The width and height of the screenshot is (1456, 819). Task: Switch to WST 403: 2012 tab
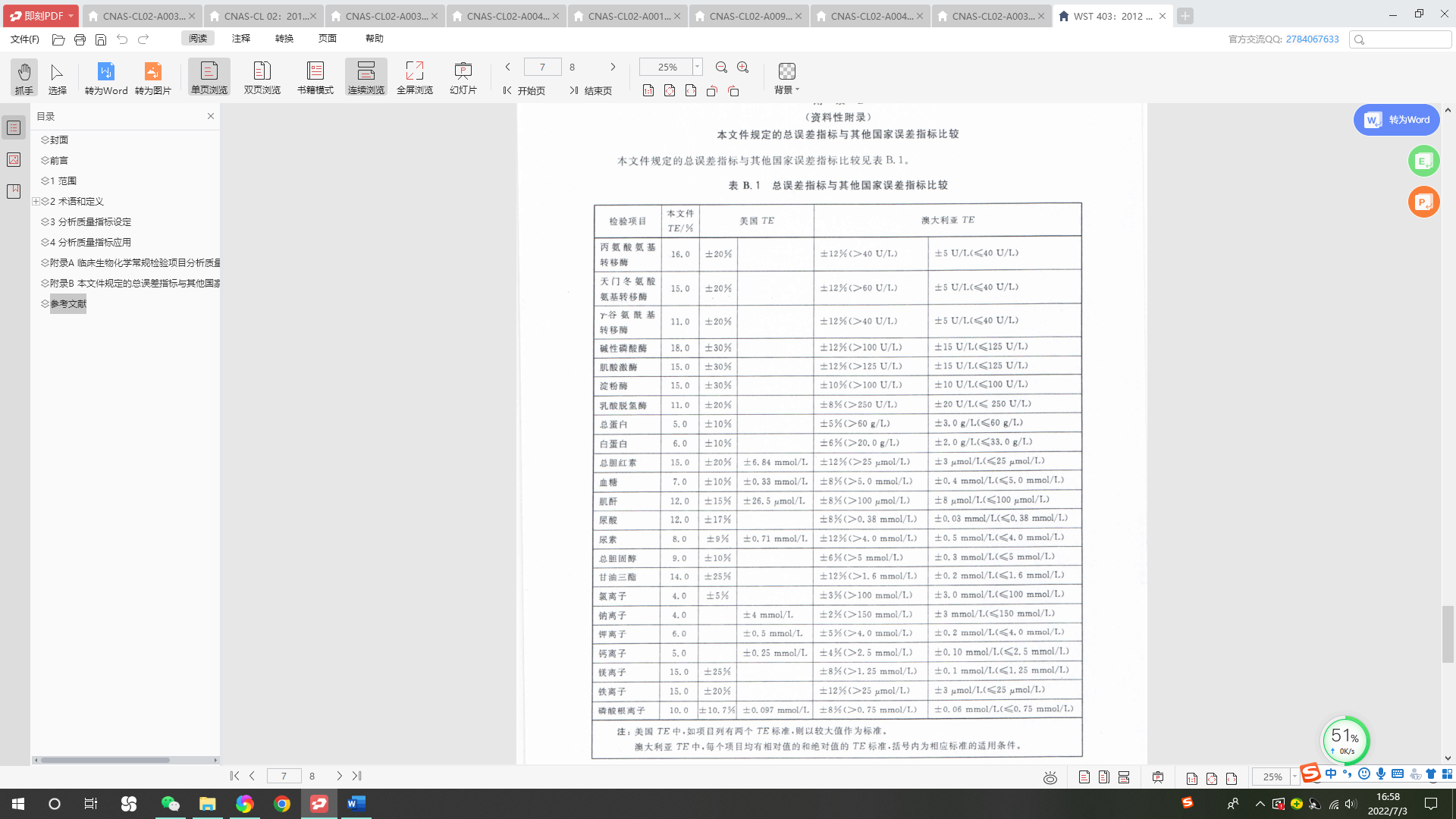[x=1112, y=16]
